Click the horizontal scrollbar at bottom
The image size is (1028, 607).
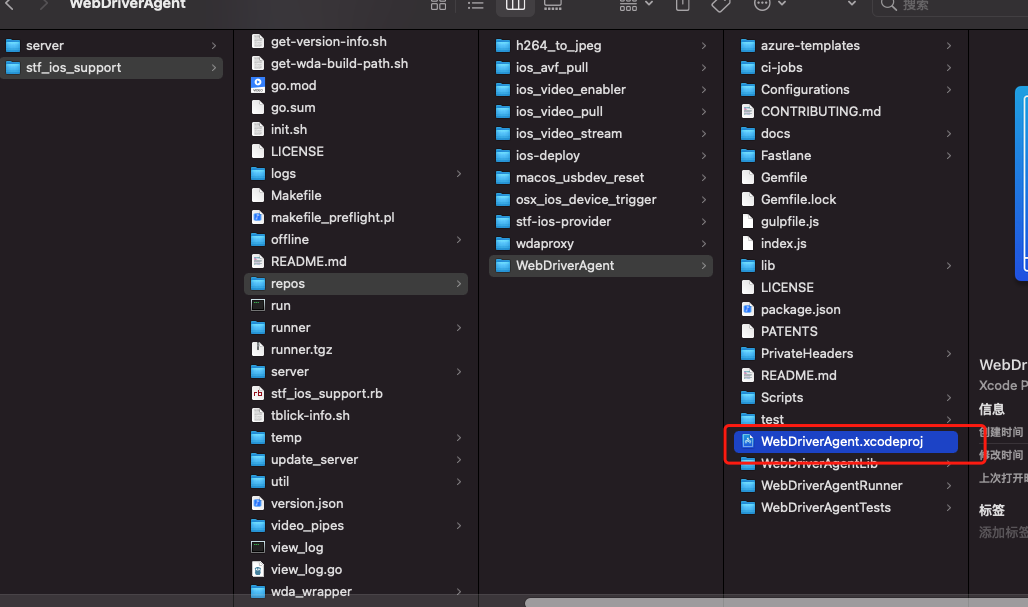[775, 602]
